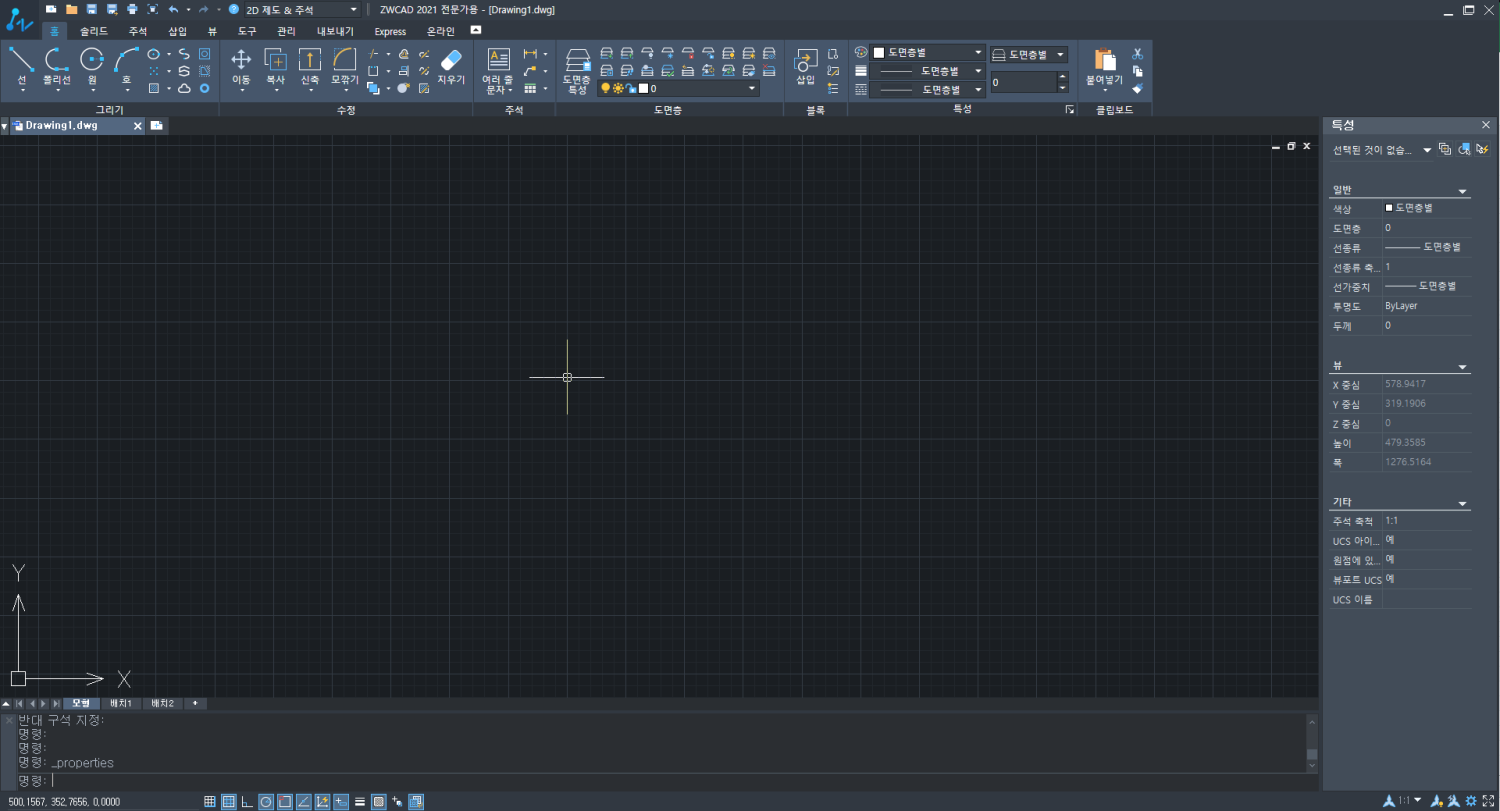Screen dimensions: 1500x811
Task: Open the layer list dropdown showing 0
Action: [678, 88]
